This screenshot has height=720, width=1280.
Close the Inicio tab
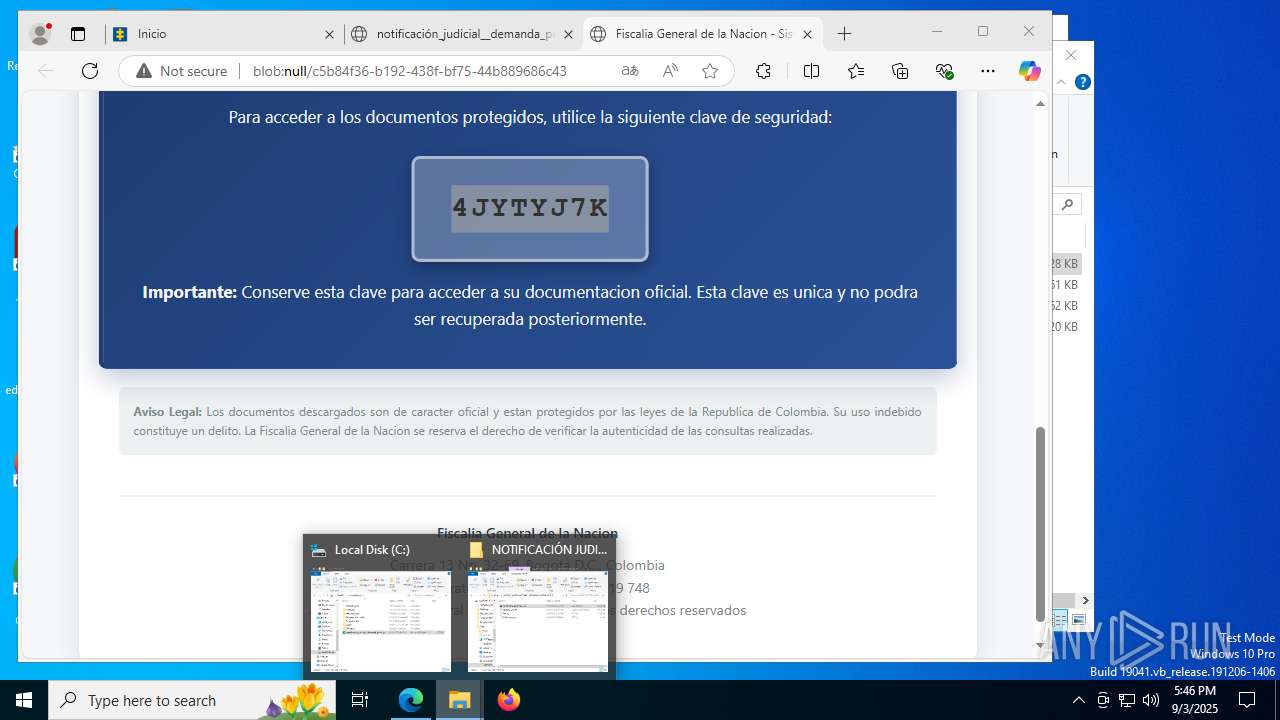click(x=329, y=34)
